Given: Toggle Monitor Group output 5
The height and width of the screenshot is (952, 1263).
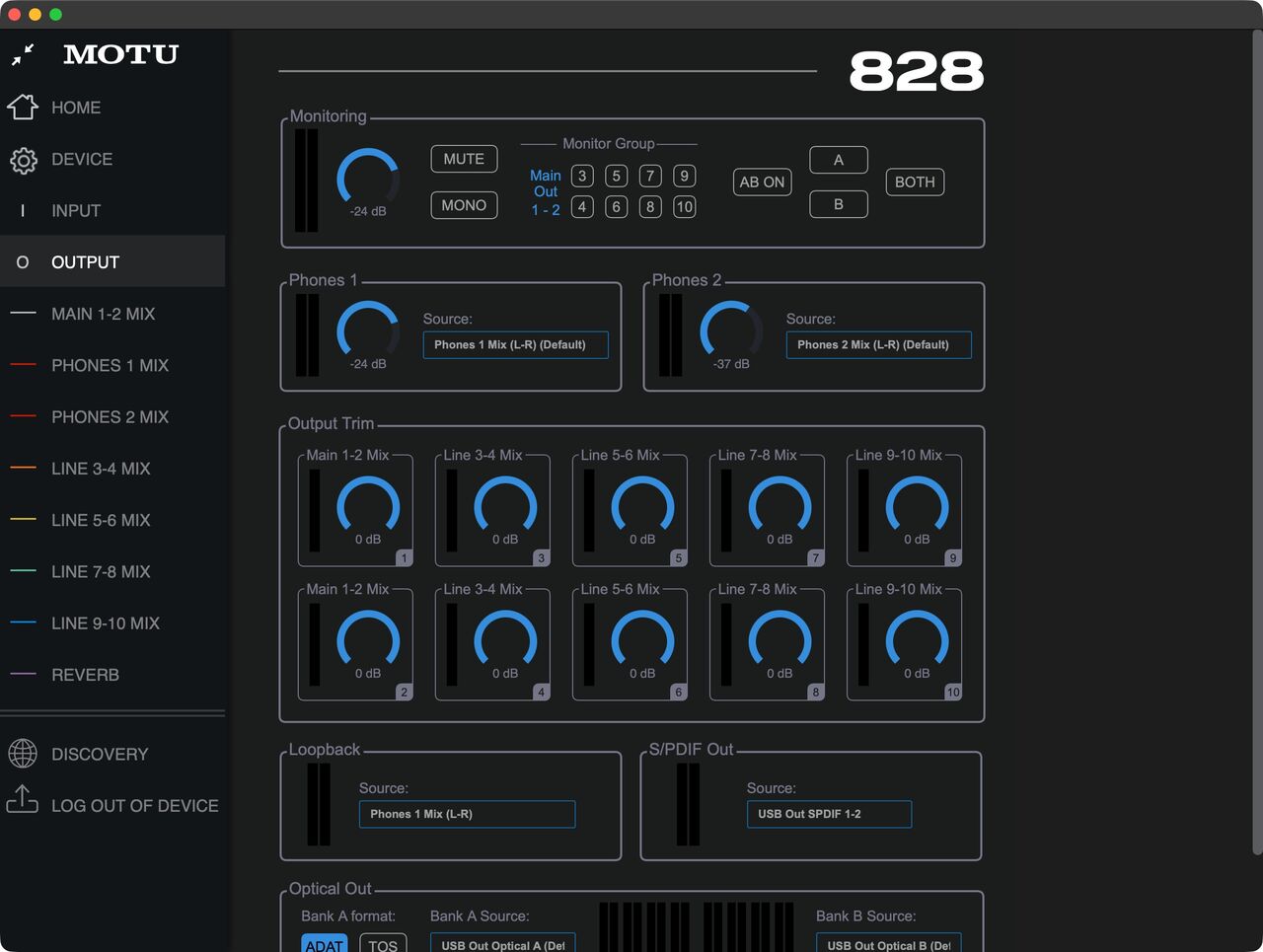Looking at the screenshot, I should point(616,176).
